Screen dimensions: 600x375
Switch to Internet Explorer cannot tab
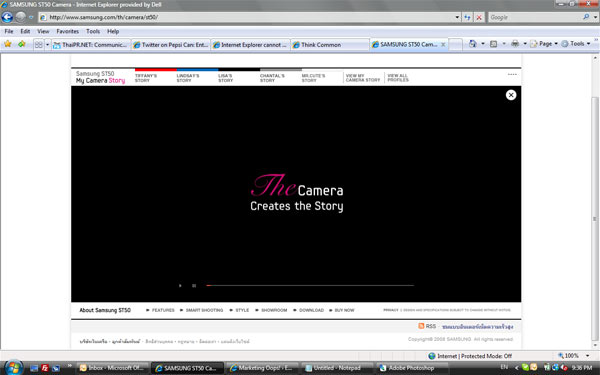[x=250, y=45]
